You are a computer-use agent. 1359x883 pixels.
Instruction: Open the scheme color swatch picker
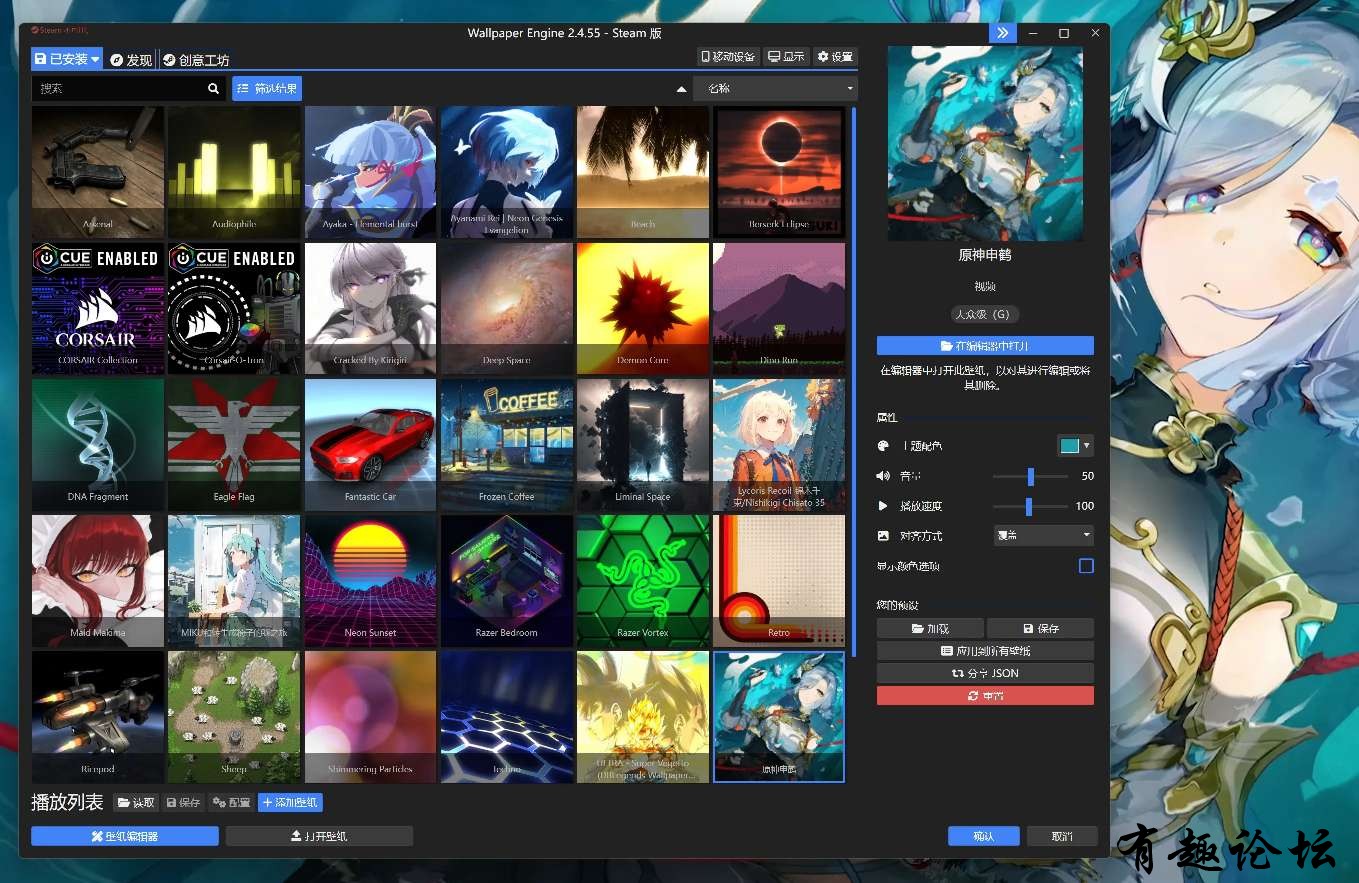1075,446
